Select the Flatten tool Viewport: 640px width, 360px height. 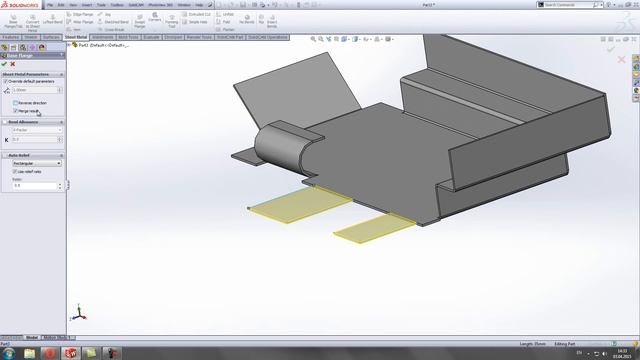[225, 29]
